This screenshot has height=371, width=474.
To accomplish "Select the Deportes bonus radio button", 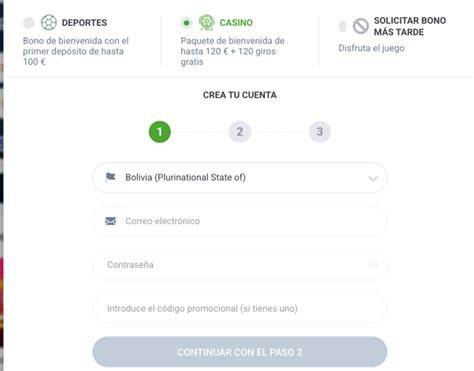I will [x=29, y=23].
